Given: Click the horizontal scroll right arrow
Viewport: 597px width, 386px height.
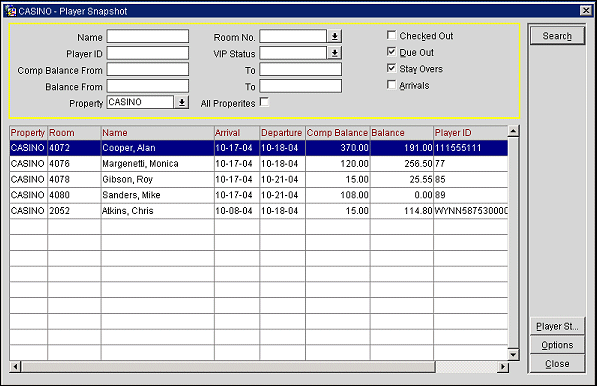Looking at the screenshot, I should (x=503, y=367).
